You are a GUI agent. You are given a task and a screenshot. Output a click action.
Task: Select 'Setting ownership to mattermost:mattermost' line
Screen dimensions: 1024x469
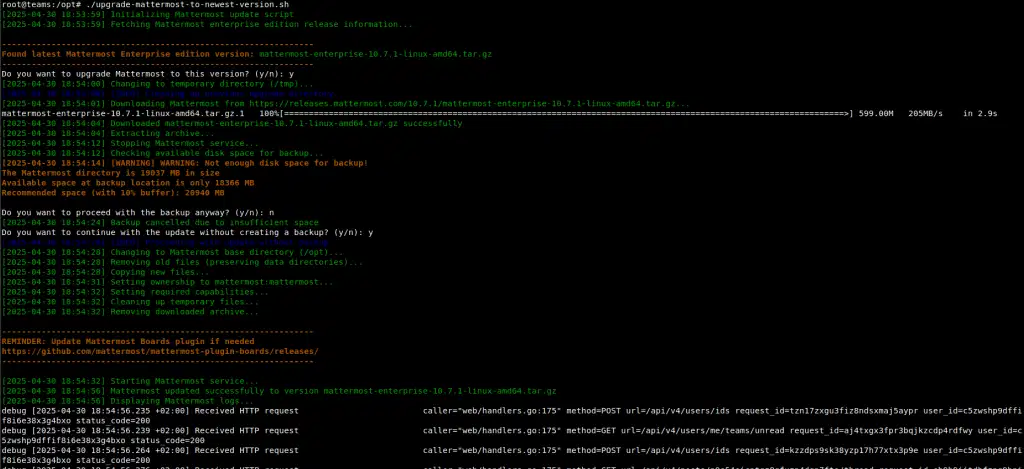tap(167, 282)
